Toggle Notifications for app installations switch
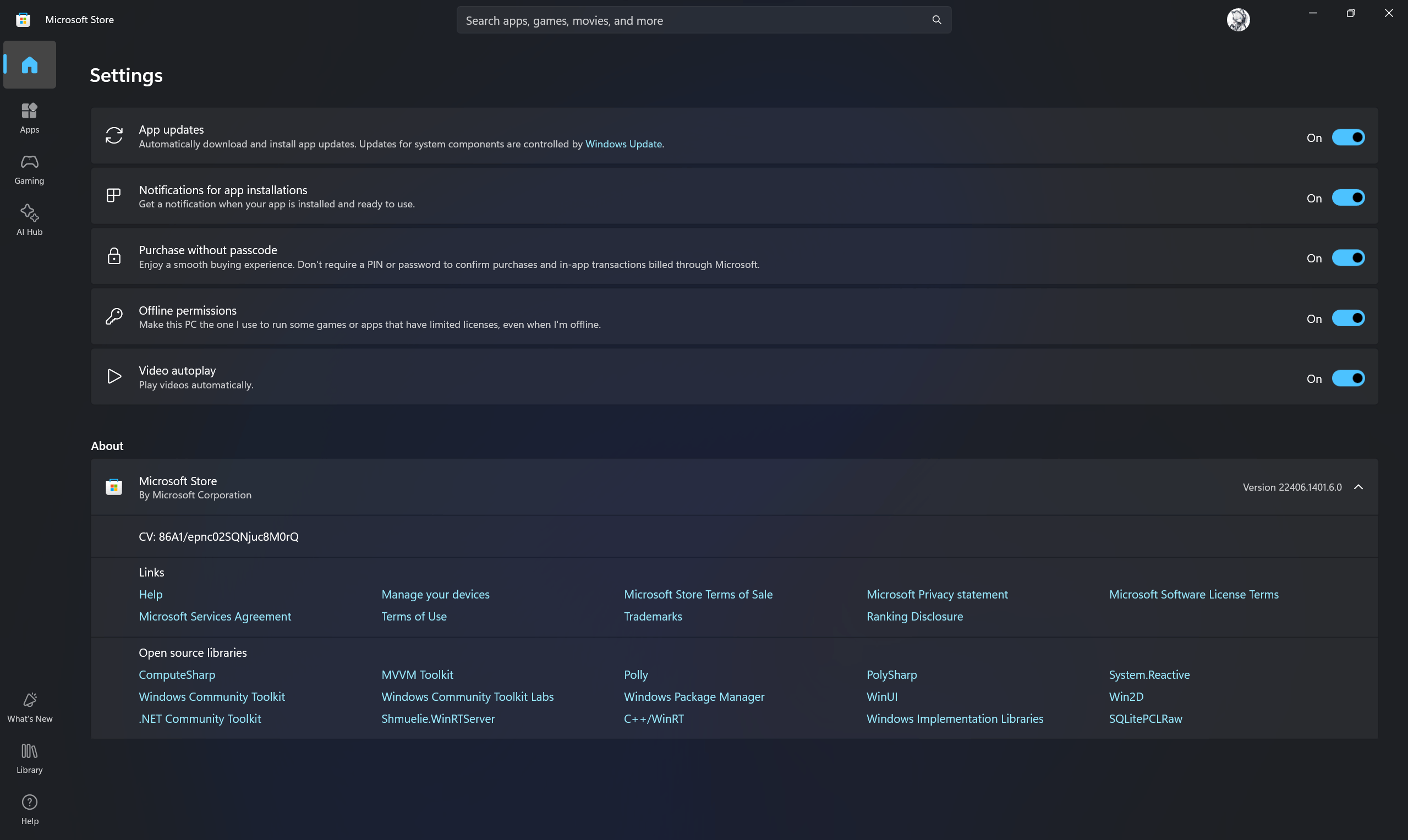Screen dimensions: 1408x840 [1347, 197]
